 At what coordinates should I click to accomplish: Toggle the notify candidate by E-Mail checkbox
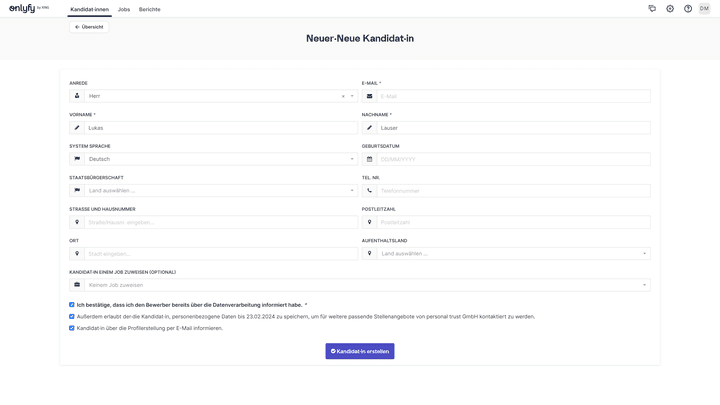[x=72, y=328]
